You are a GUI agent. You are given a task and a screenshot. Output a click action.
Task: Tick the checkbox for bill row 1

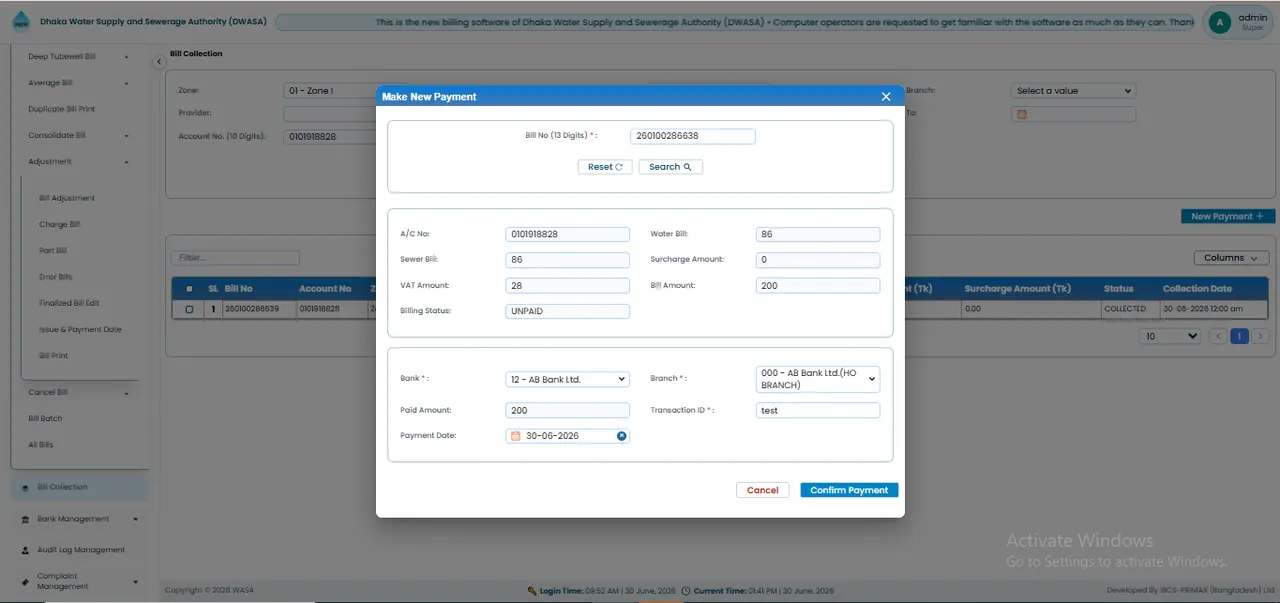(x=190, y=309)
